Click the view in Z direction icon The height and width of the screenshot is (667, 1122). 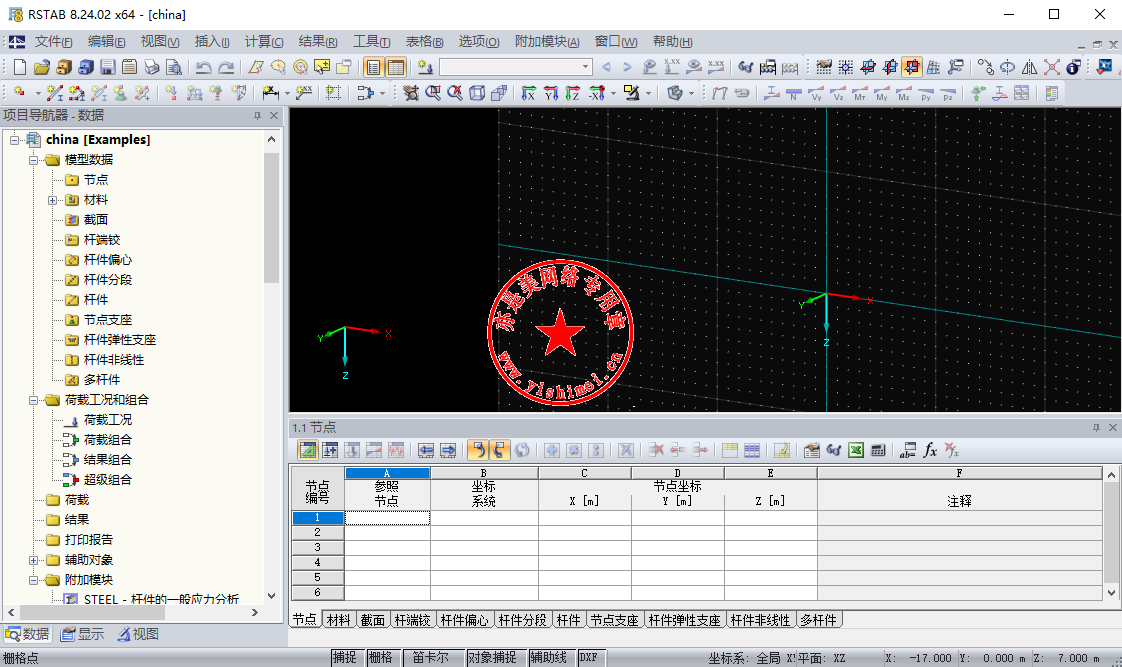pos(573,93)
